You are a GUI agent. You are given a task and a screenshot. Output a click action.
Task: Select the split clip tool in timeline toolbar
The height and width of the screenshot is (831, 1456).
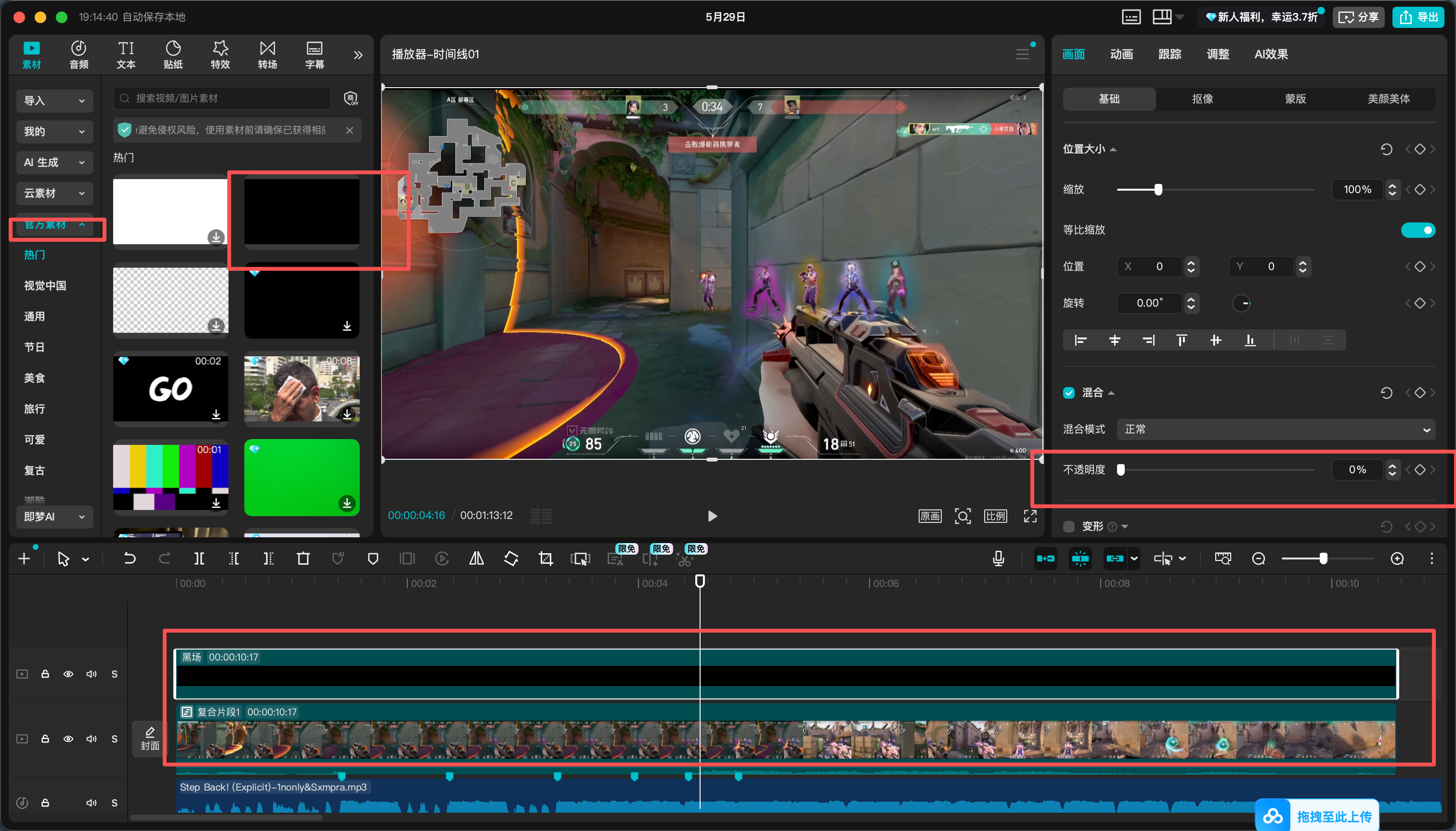coord(199,559)
